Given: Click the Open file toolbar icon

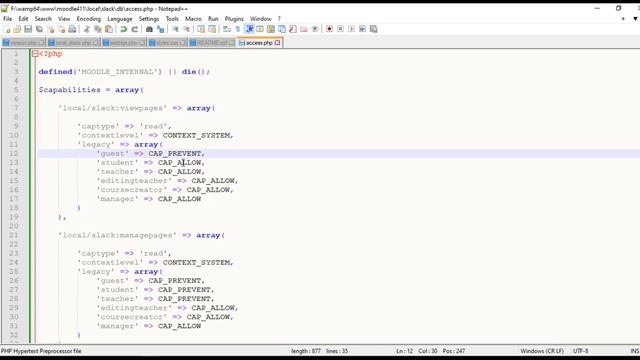Looking at the screenshot, I should (17, 29).
